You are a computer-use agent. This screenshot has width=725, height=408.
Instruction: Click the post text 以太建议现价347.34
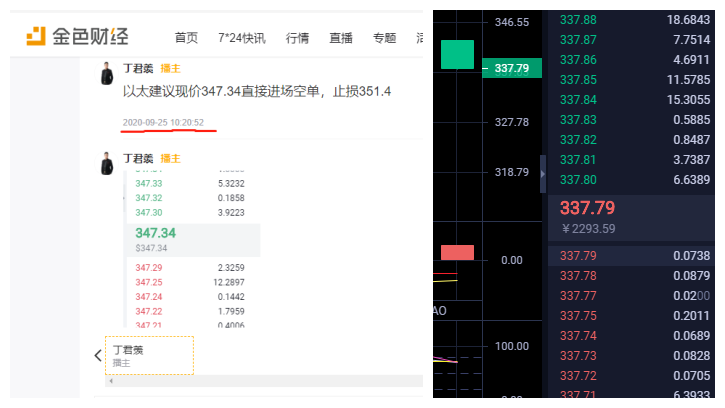[x=257, y=91]
